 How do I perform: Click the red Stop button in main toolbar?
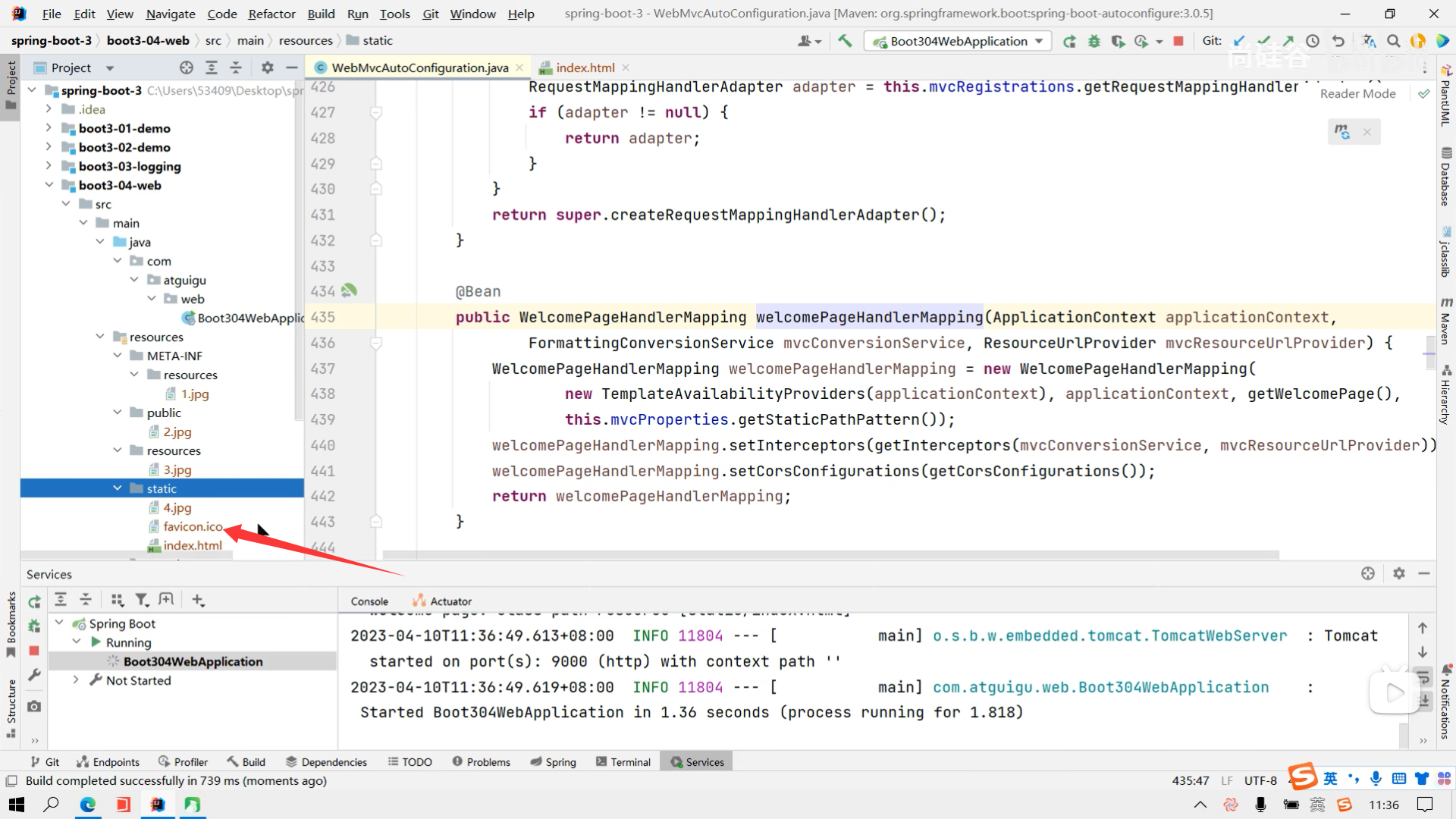[x=1178, y=41]
